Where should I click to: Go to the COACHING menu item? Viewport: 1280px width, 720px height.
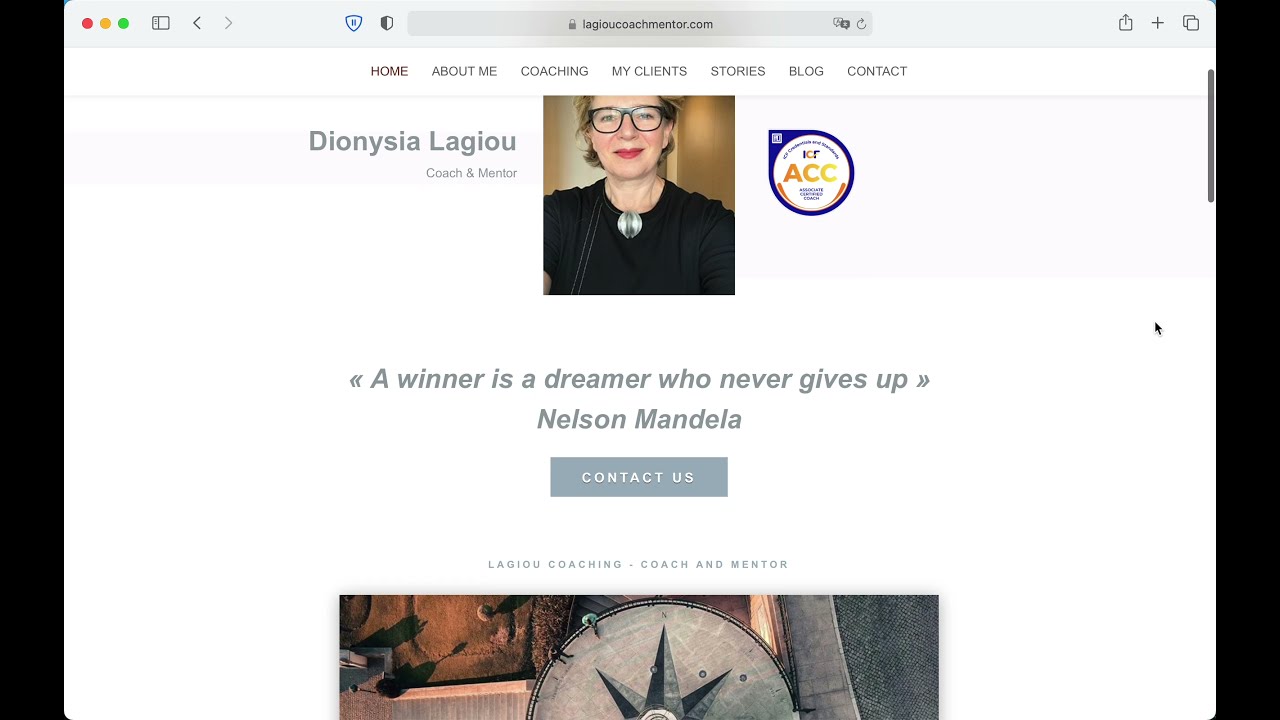click(554, 71)
